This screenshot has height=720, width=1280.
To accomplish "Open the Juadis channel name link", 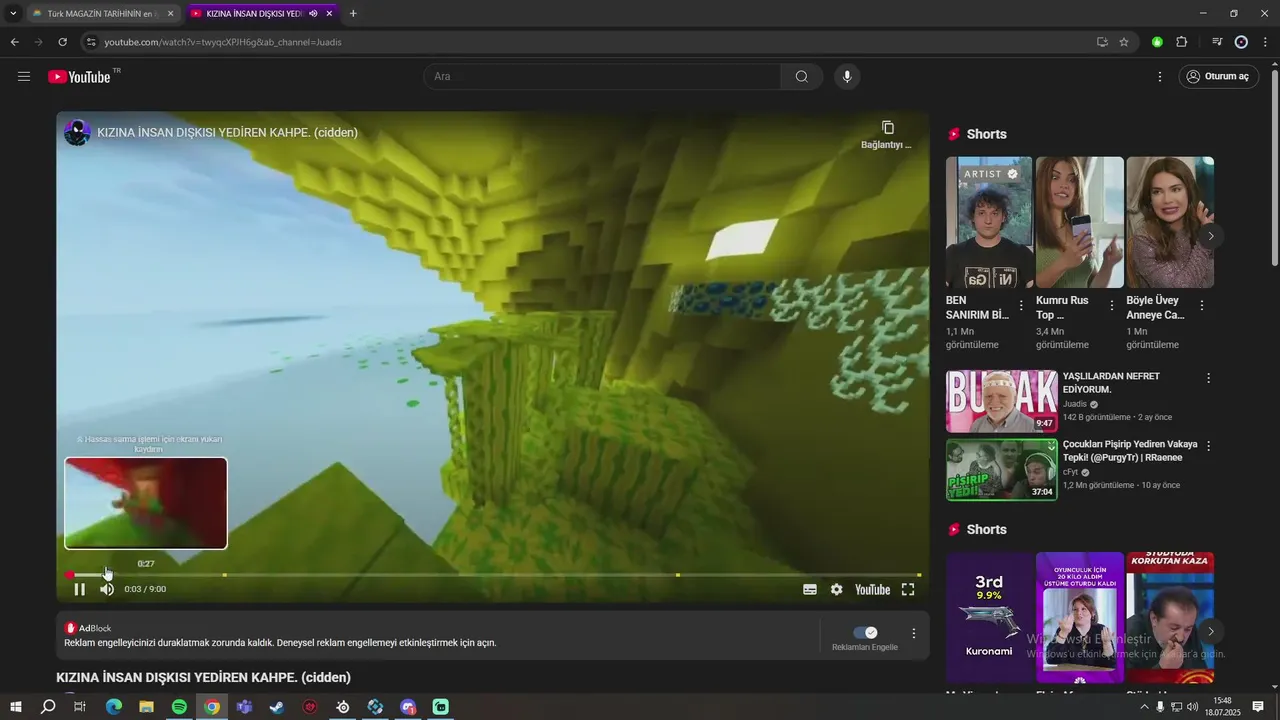I will tap(1075, 404).
